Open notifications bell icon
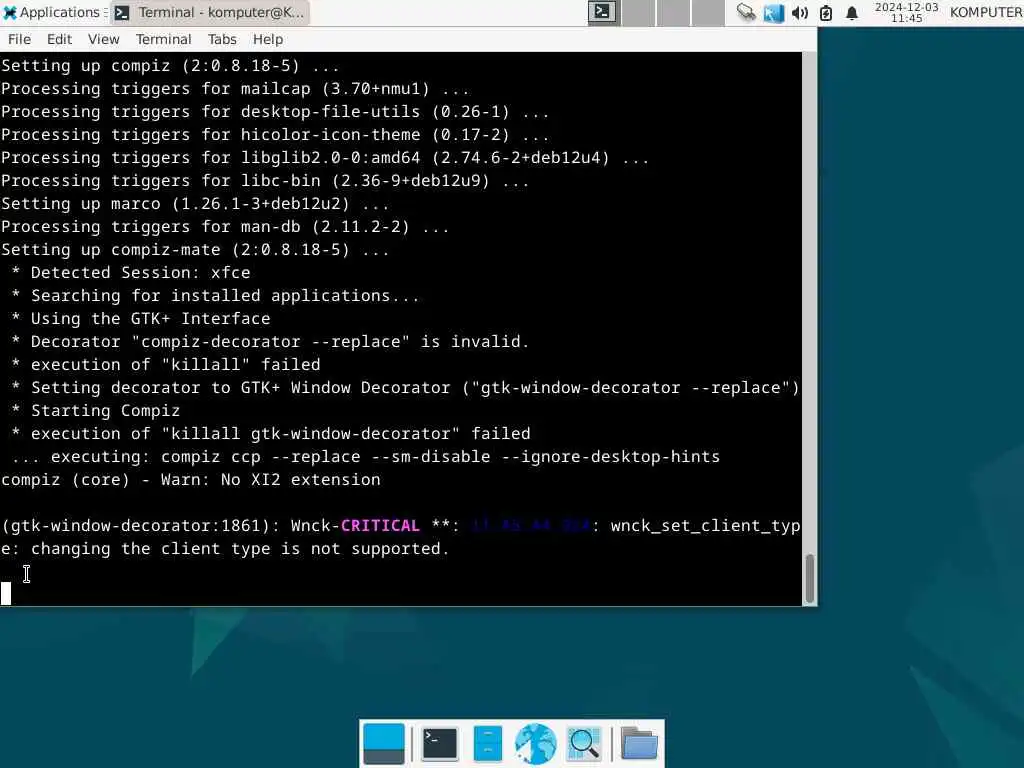This screenshot has width=1024, height=768. pos(852,13)
